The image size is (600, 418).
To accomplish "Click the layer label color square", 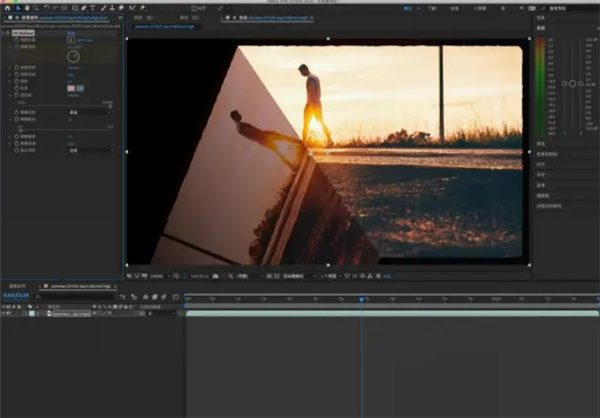I will click(32, 314).
